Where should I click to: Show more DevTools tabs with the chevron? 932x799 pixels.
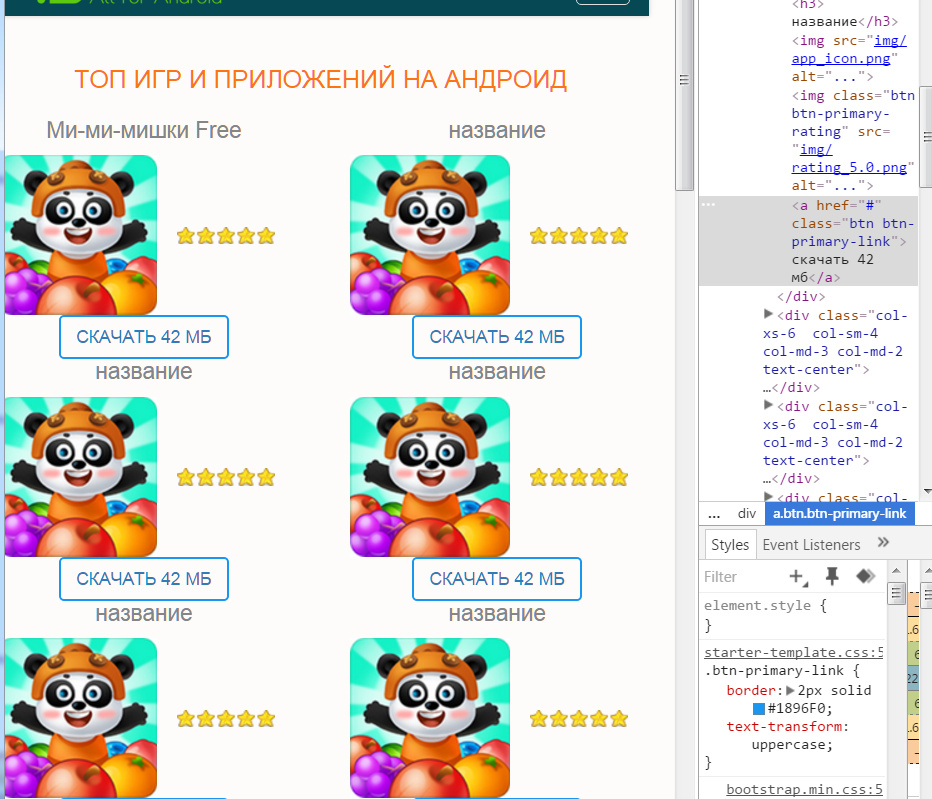point(883,542)
